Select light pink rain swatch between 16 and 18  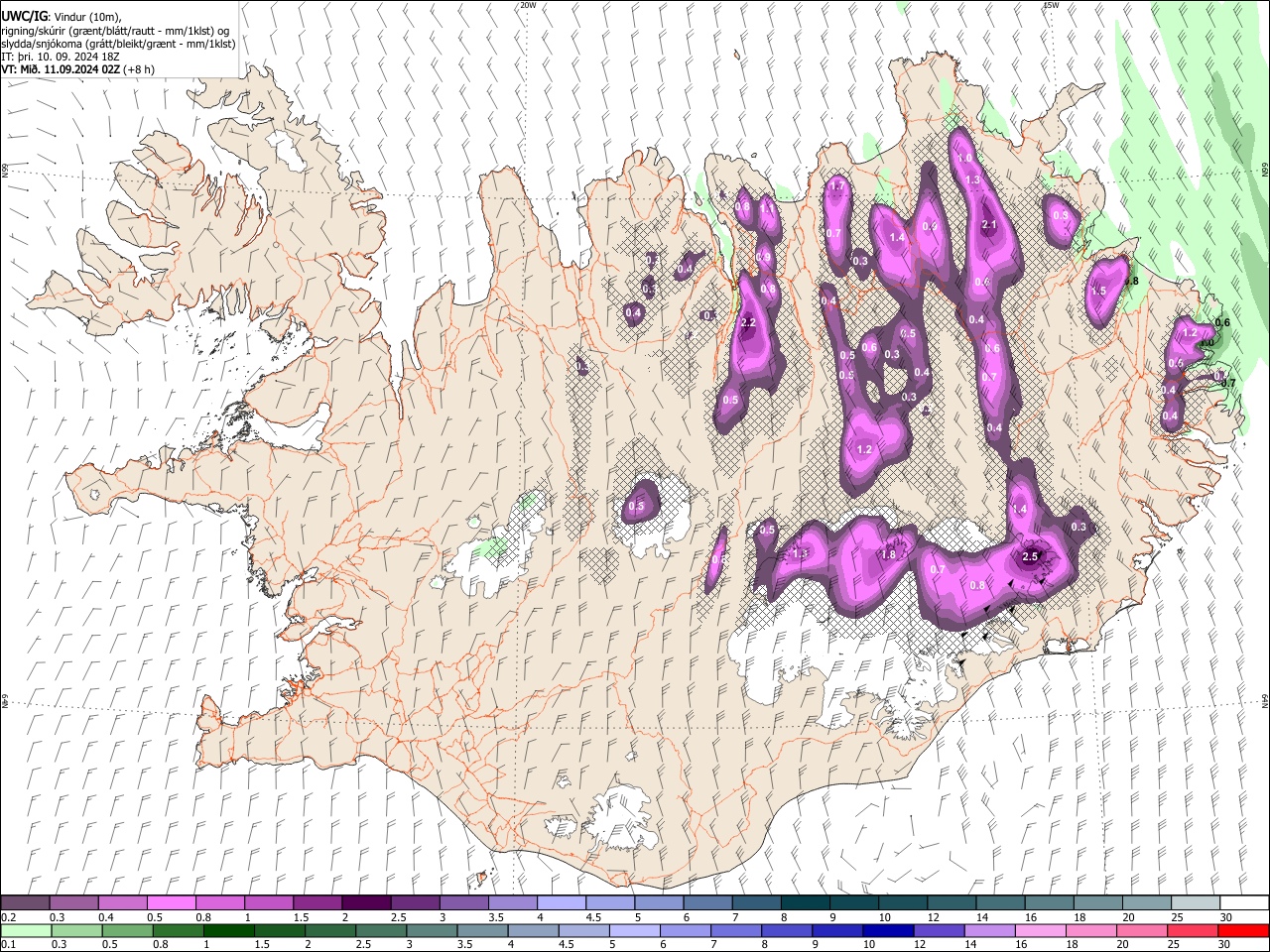tap(1039, 930)
